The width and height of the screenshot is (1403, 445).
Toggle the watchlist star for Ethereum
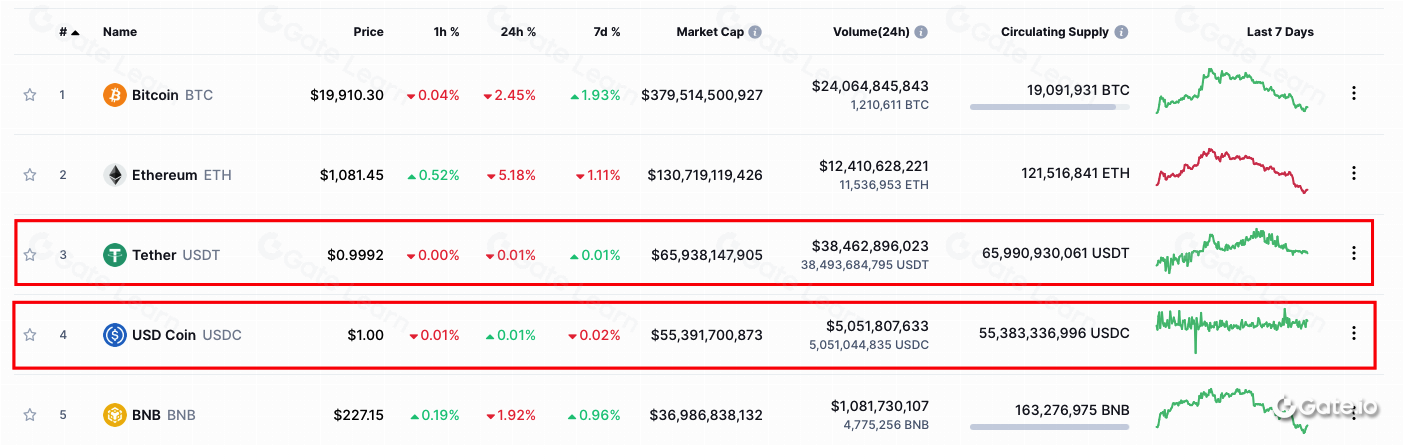point(30,175)
